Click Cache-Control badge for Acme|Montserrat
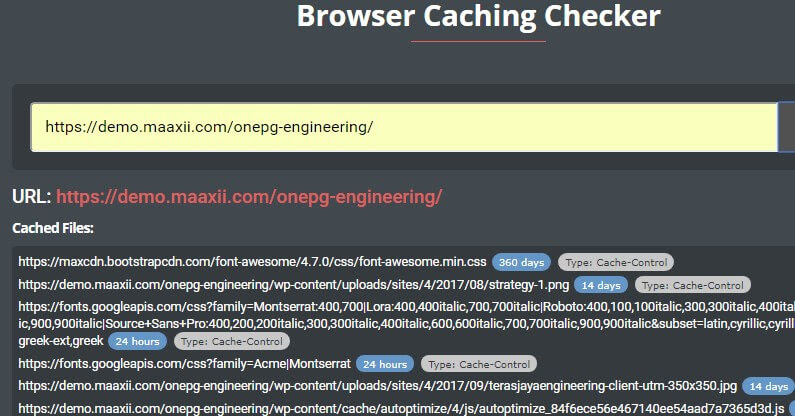 coord(479,364)
